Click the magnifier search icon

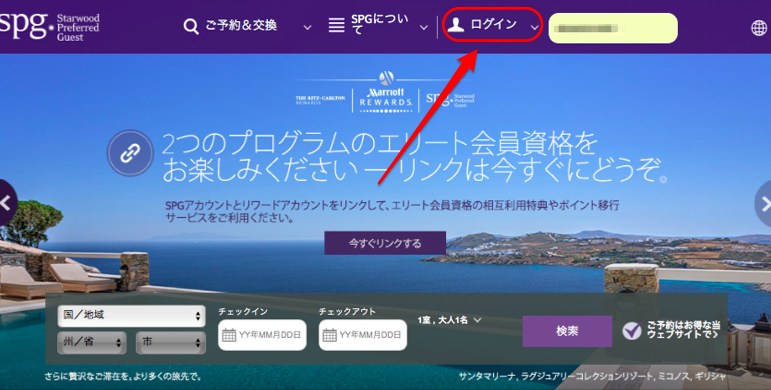click(191, 26)
